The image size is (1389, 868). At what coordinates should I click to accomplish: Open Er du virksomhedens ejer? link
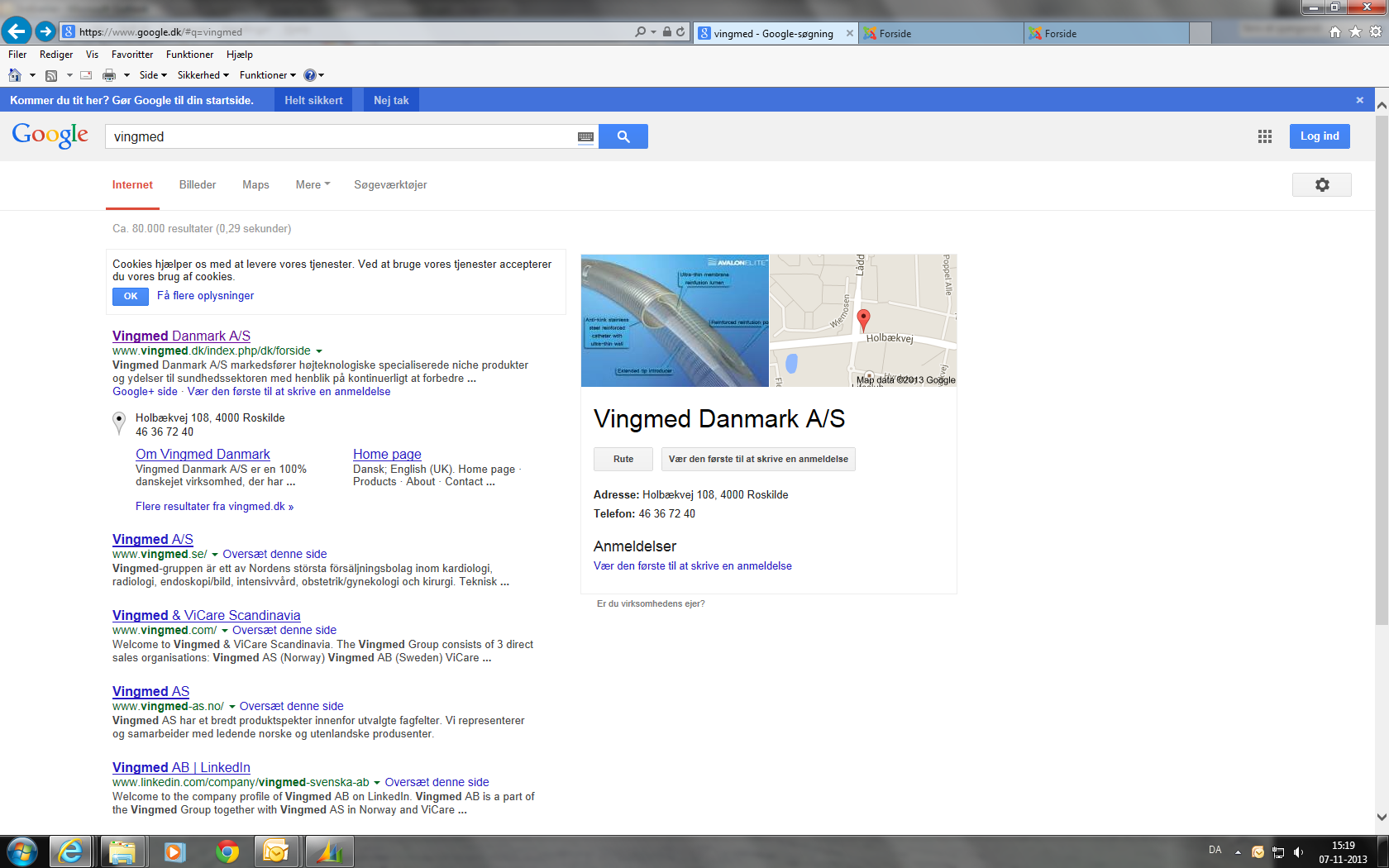point(651,603)
